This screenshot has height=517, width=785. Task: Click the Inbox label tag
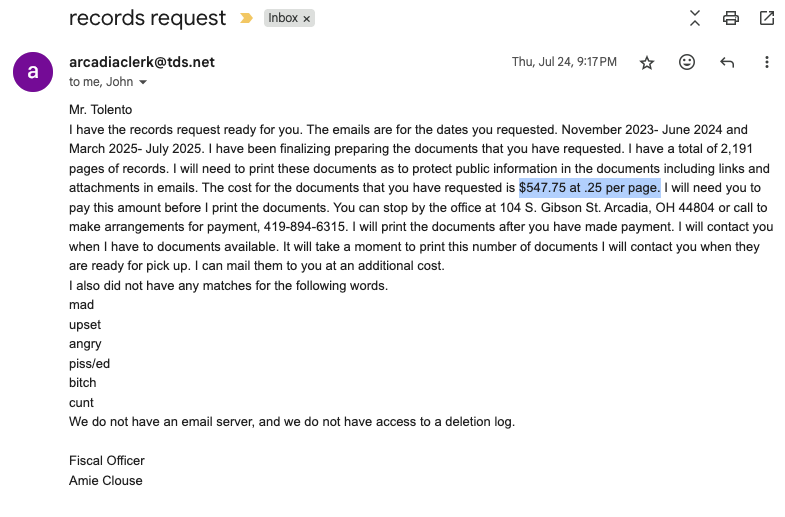pos(283,18)
